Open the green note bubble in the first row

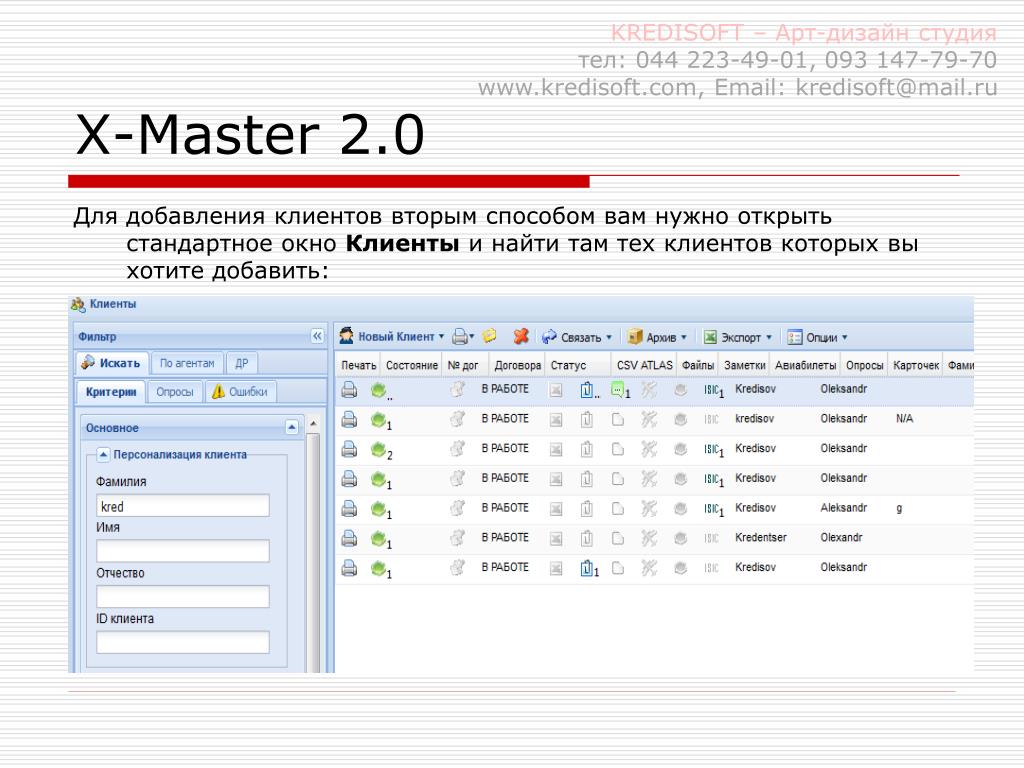[617, 389]
